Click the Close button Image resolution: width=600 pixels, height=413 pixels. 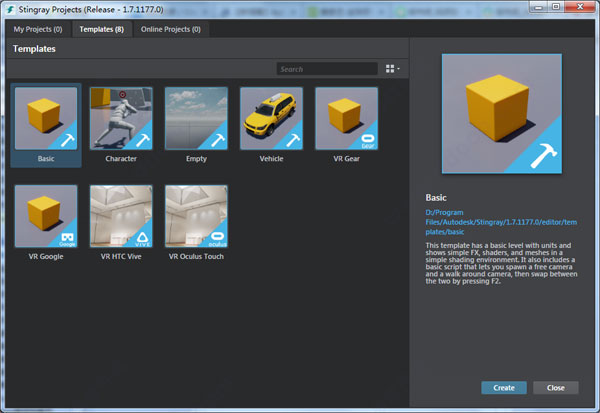556,388
